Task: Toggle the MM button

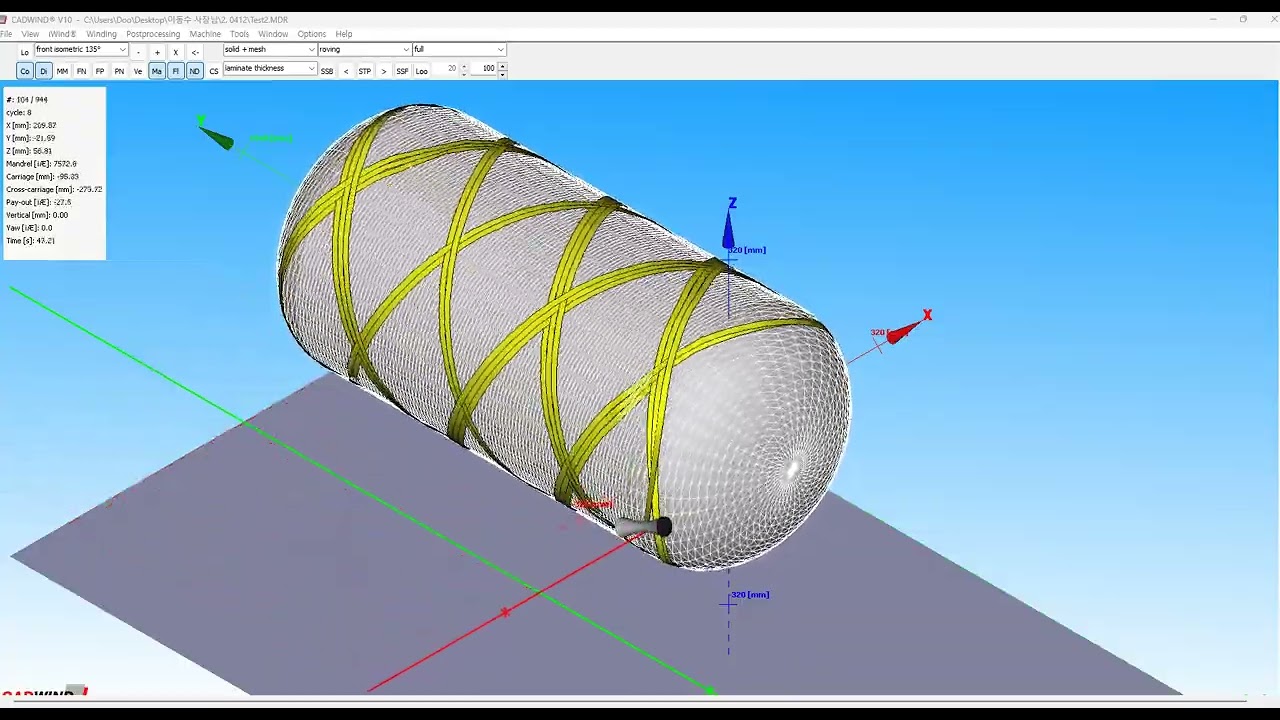Action: click(x=62, y=71)
